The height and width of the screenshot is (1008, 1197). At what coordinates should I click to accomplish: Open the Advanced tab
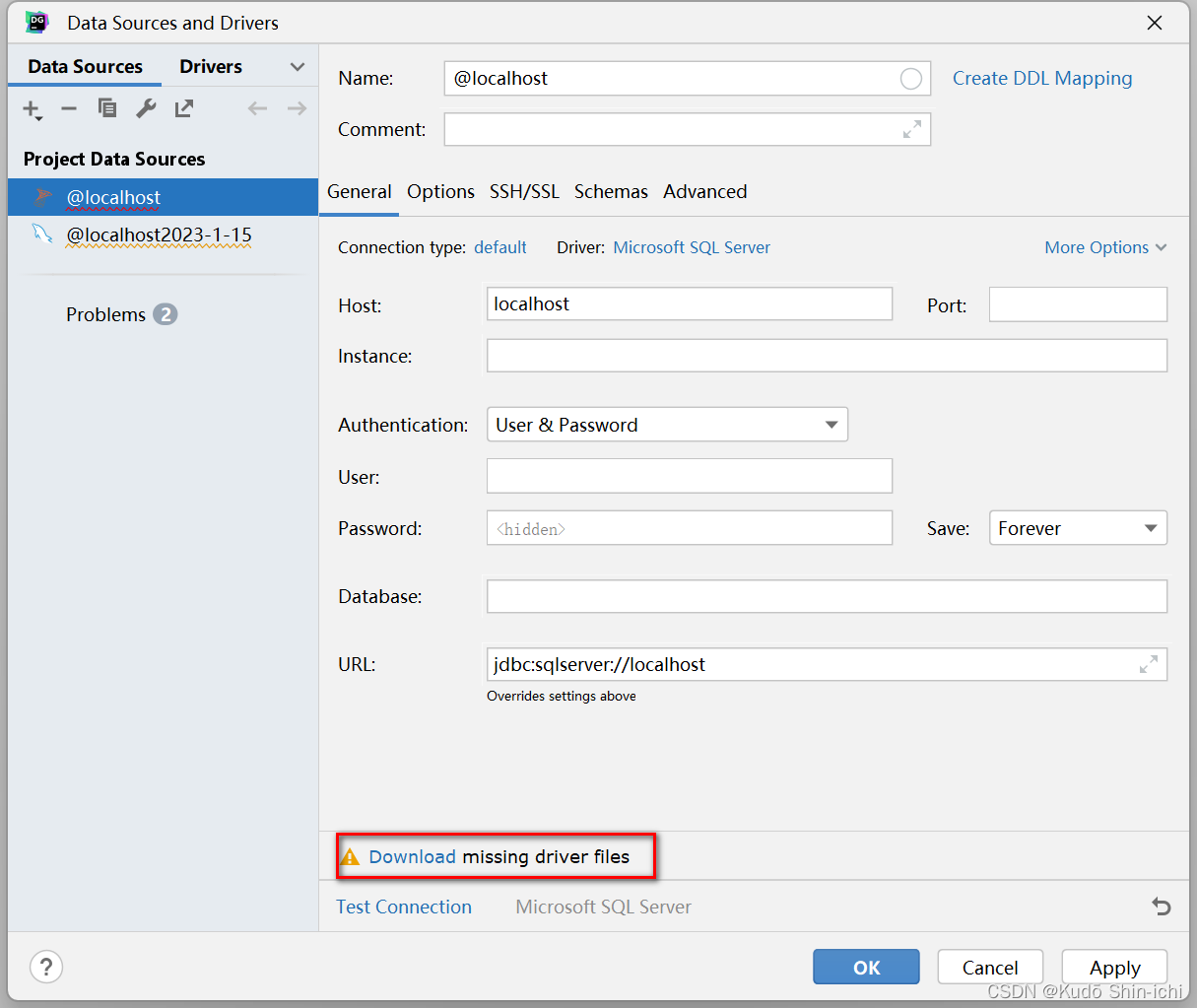click(704, 192)
